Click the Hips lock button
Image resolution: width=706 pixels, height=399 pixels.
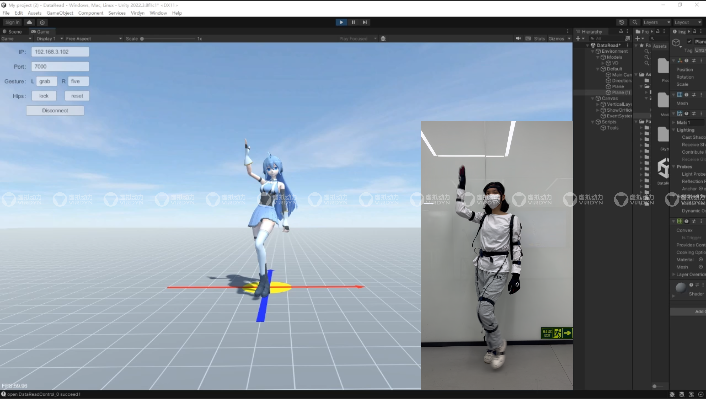(x=44, y=96)
